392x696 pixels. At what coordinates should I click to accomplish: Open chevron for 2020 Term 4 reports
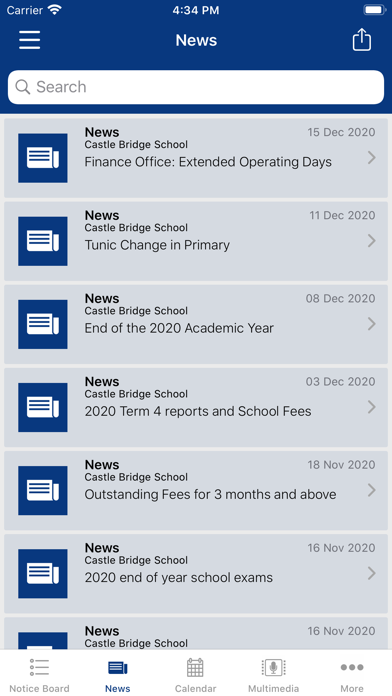click(372, 407)
